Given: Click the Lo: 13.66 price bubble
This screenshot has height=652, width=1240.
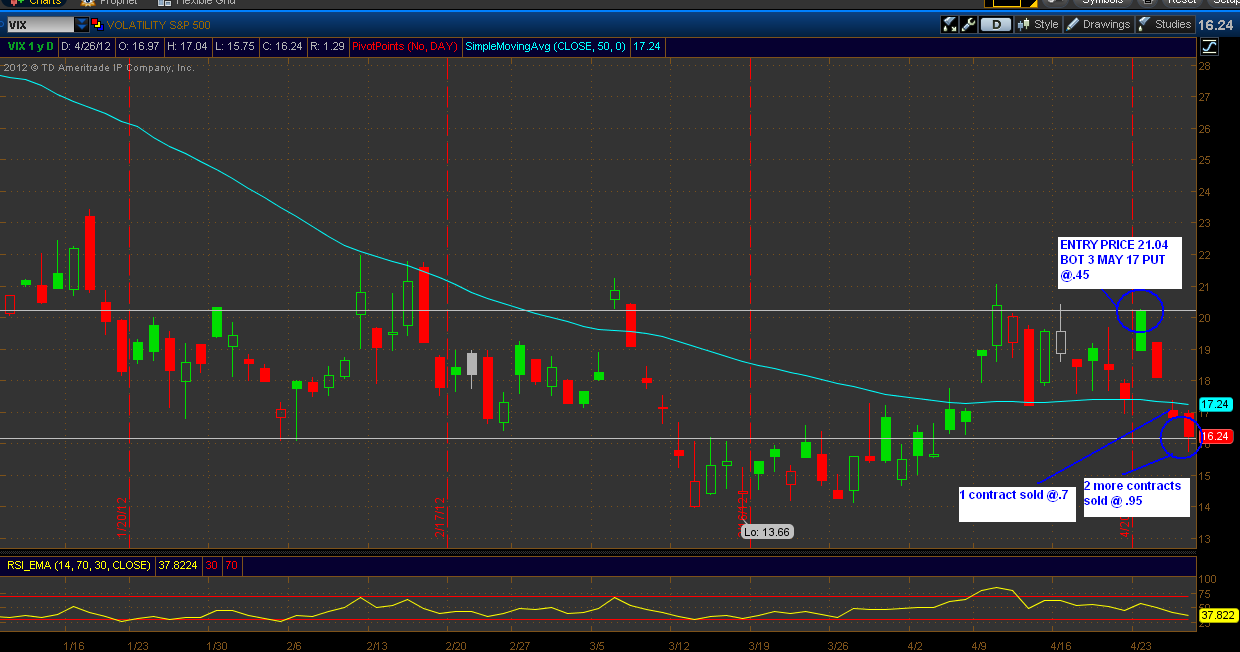Looking at the screenshot, I should tap(768, 532).
